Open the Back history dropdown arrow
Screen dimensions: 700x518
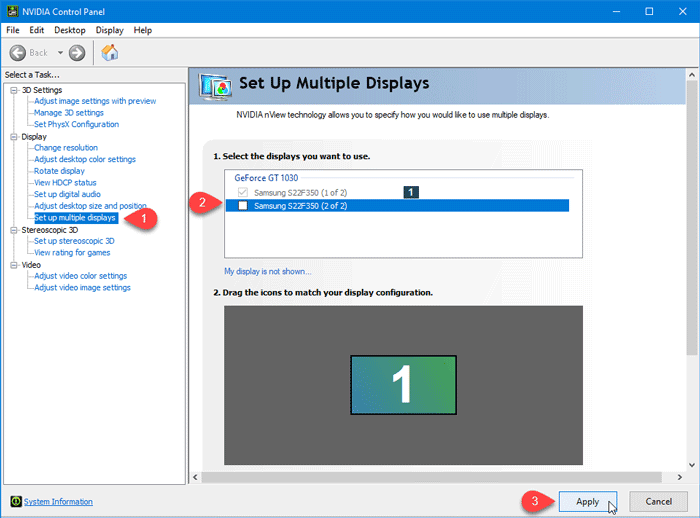coord(60,53)
